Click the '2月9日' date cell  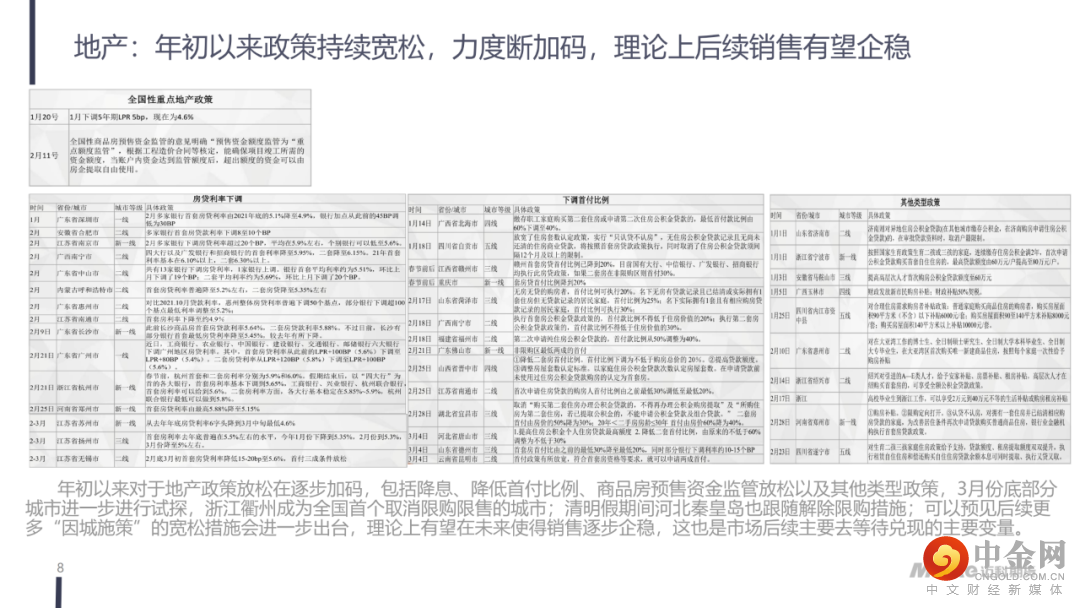tap(40, 331)
